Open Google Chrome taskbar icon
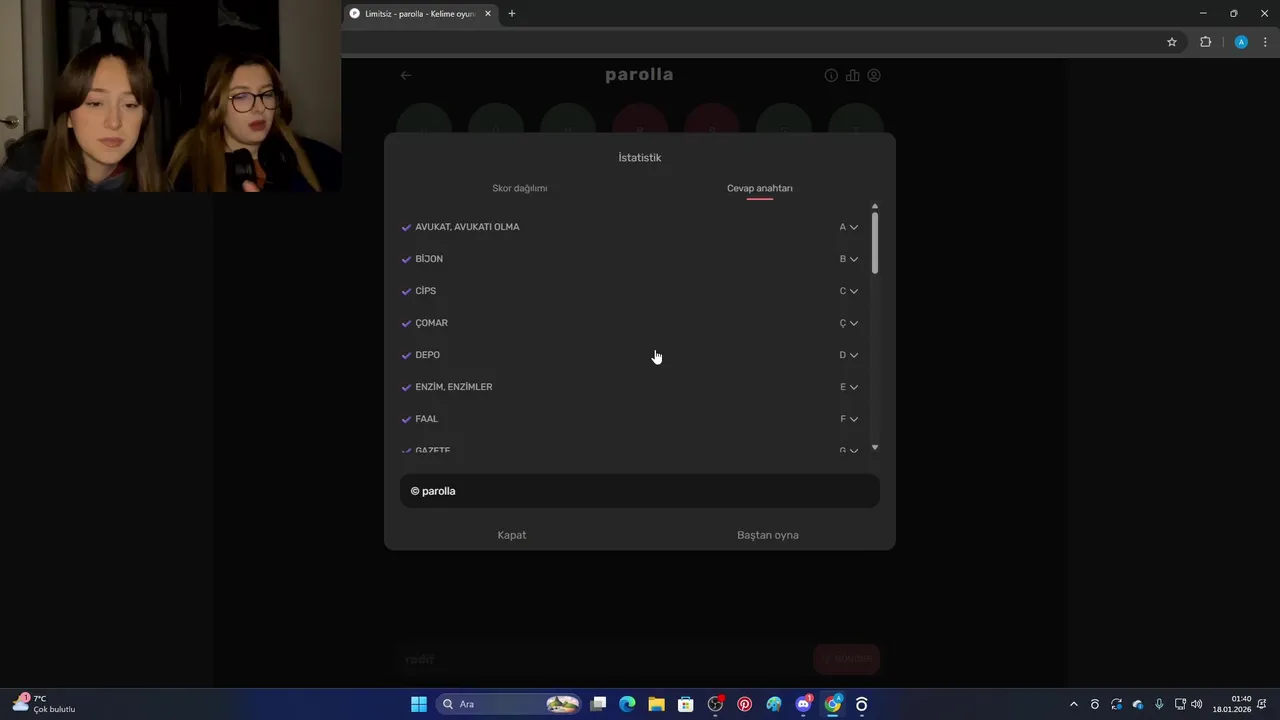1280x720 pixels. (x=833, y=704)
